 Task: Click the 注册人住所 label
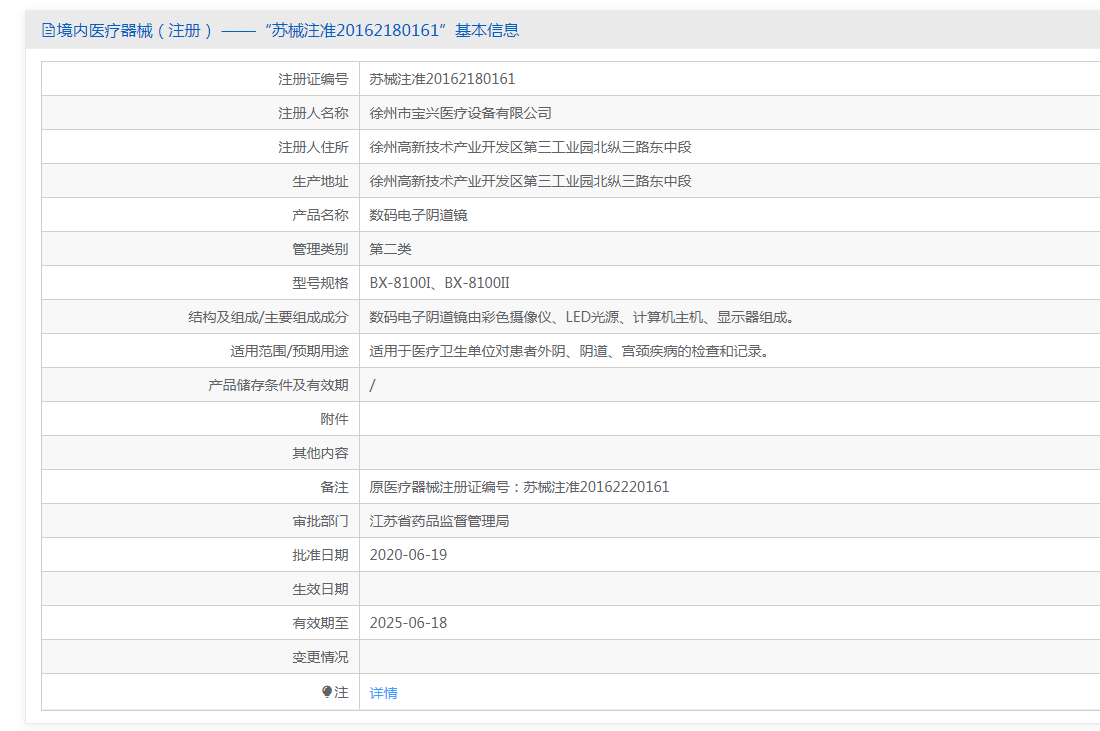(313, 147)
